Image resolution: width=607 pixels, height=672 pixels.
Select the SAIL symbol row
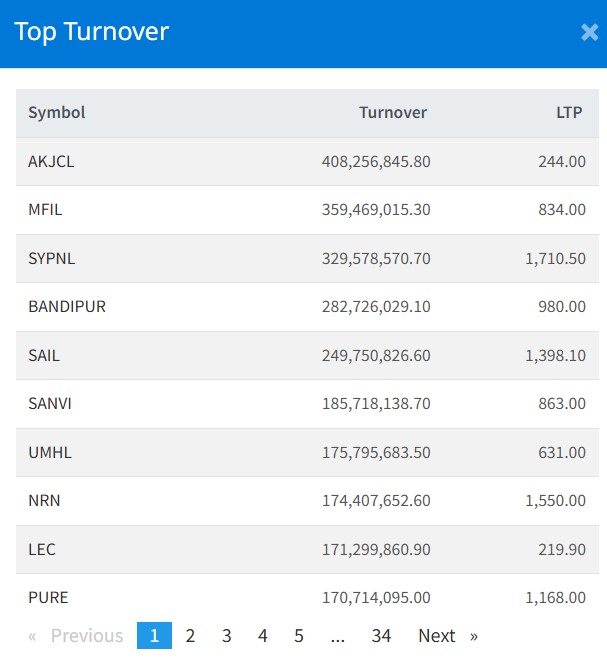(45, 356)
